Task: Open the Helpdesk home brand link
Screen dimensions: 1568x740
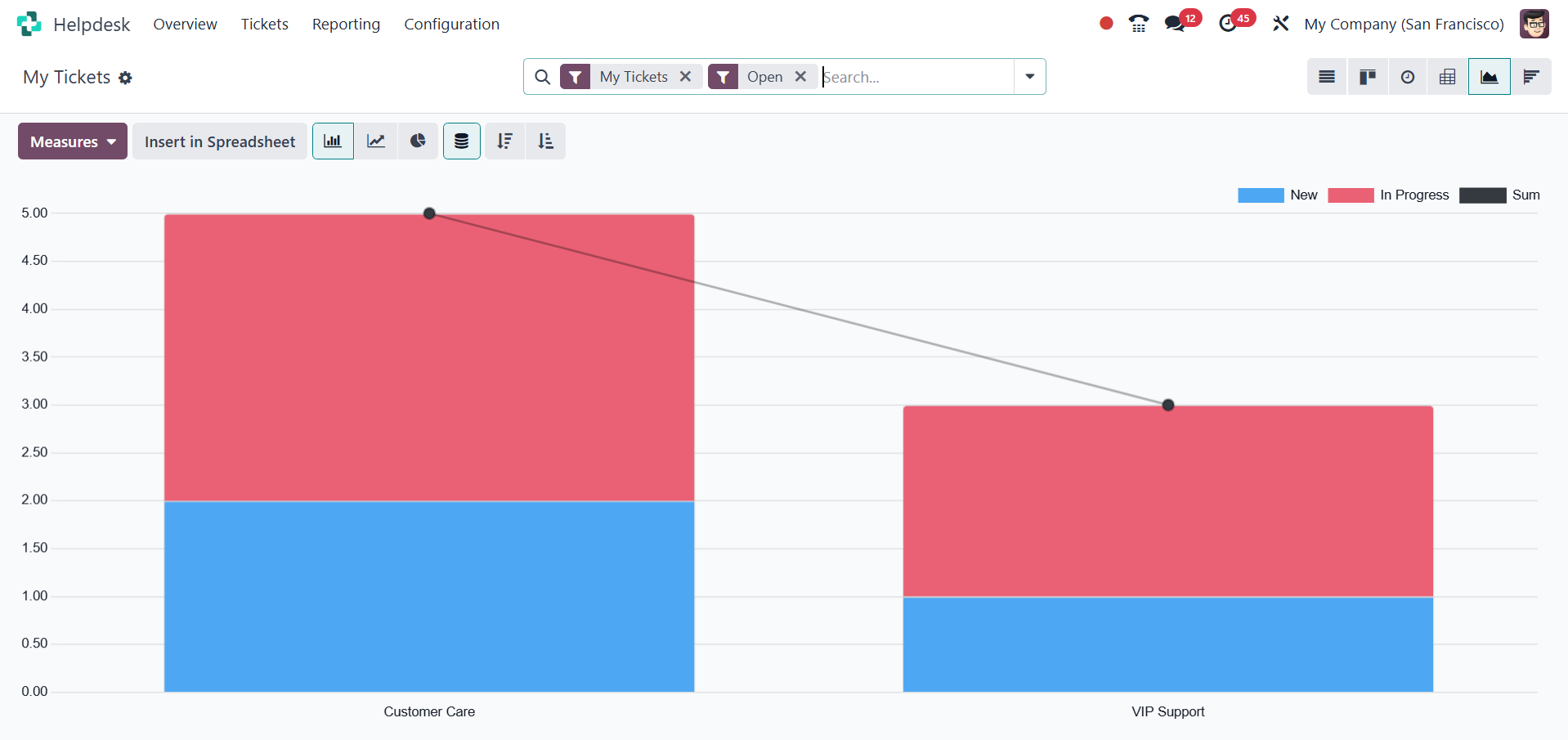Action: (92, 25)
